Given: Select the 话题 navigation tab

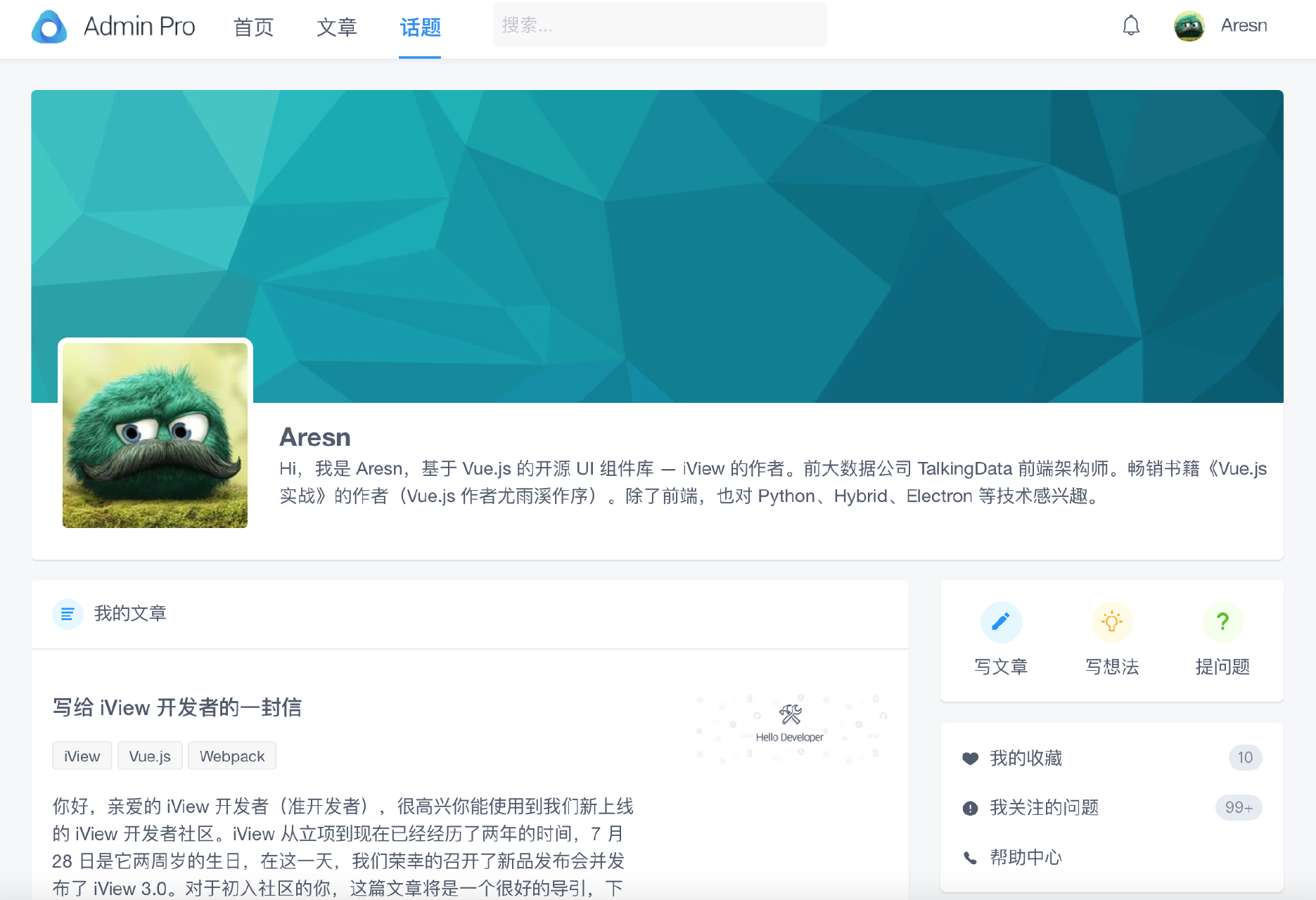Looking at the screenshot, I should click(420, 27).
